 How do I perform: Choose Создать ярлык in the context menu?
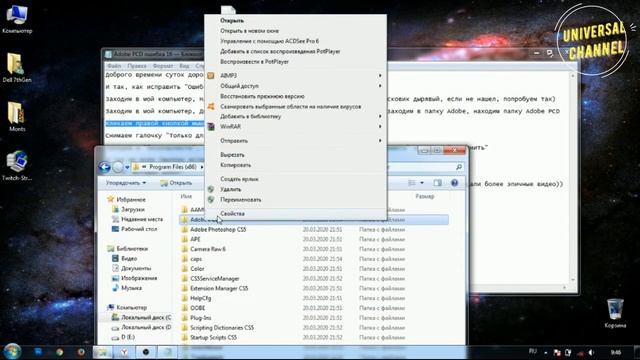(x=296, y=179)
